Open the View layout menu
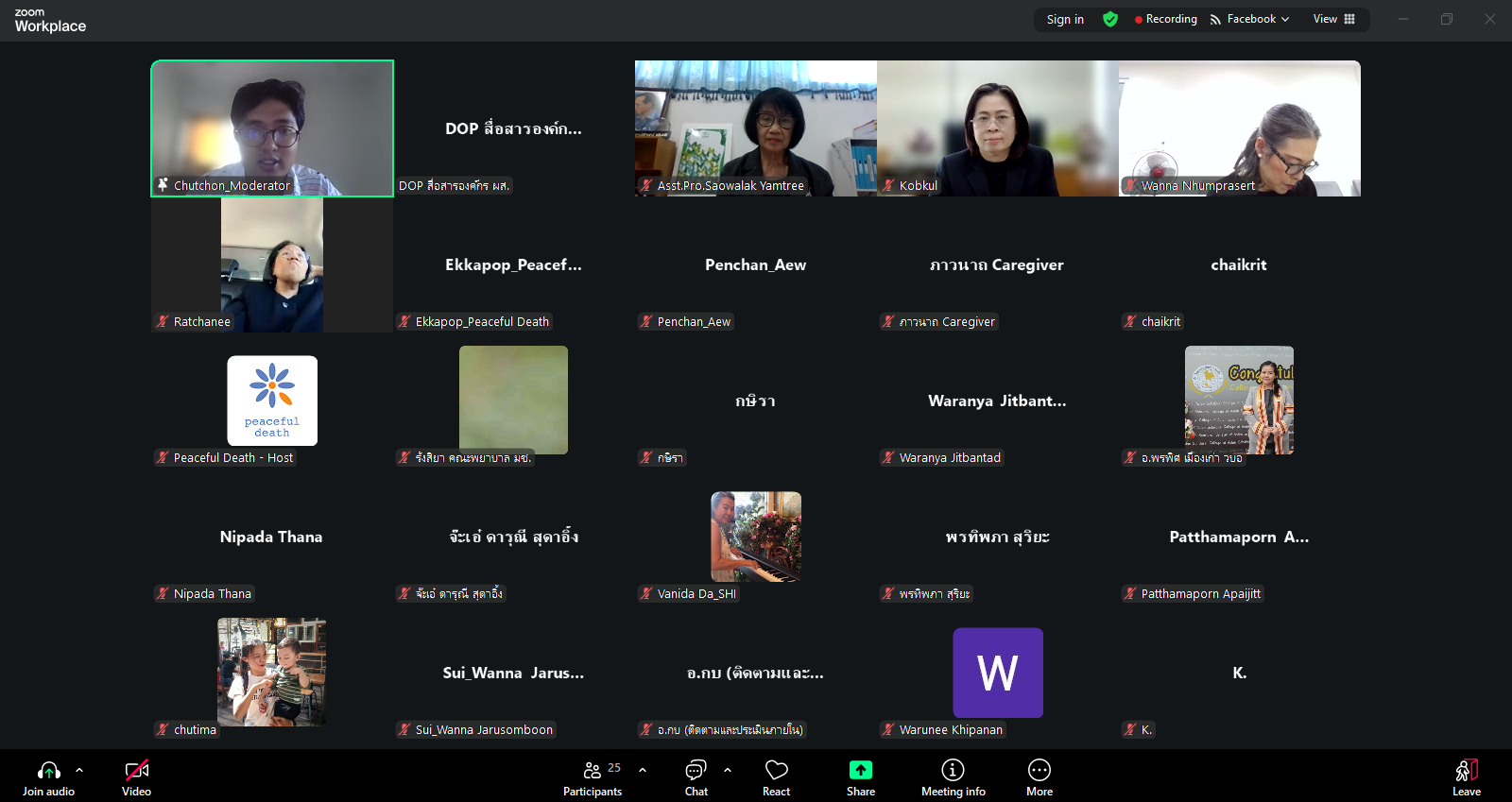Image resolution: width=1512 pixels, height=802 pixels. pyautogui.click(x=1333, y=19)
